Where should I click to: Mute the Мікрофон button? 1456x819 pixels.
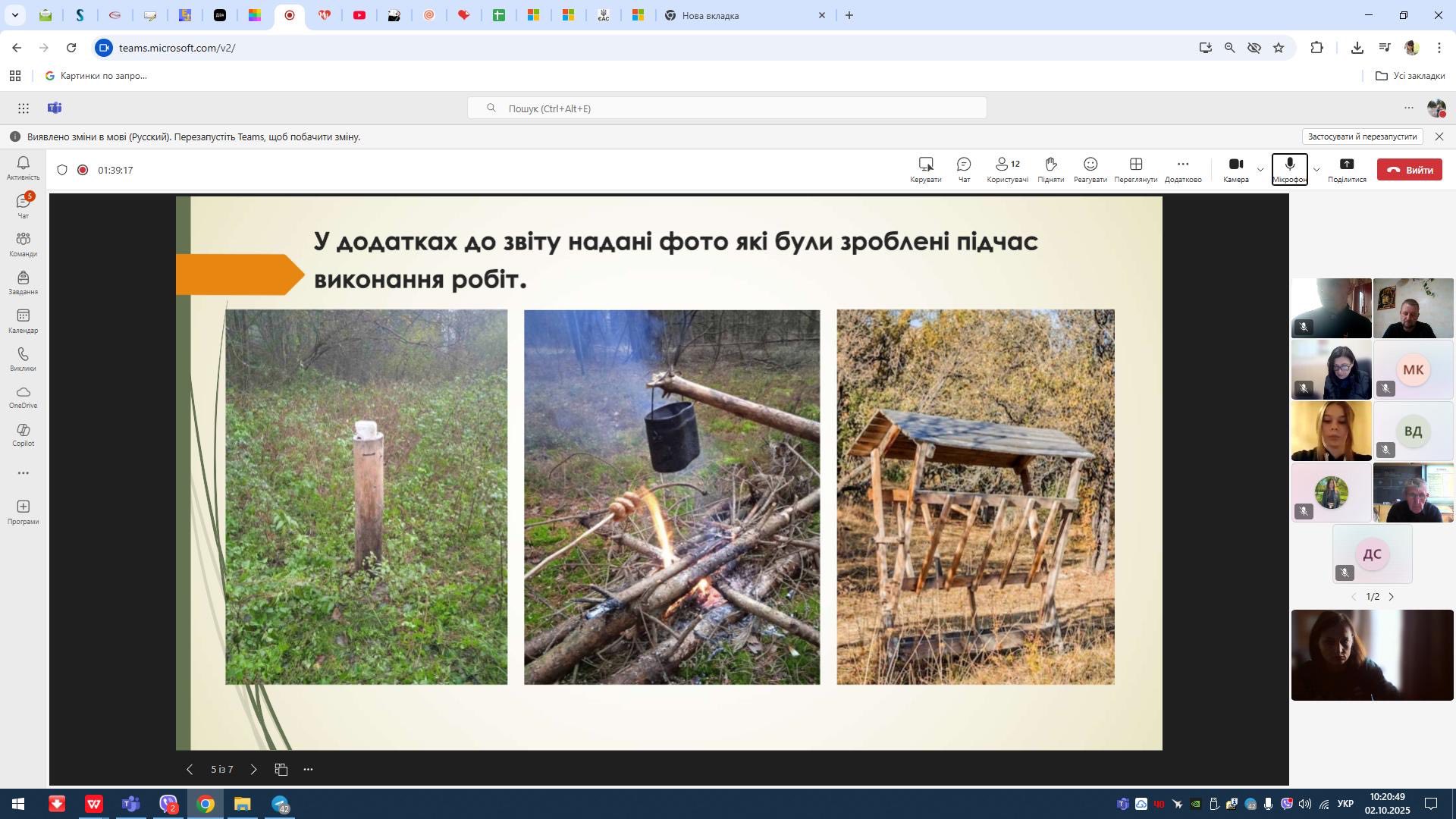[1289, 169]
